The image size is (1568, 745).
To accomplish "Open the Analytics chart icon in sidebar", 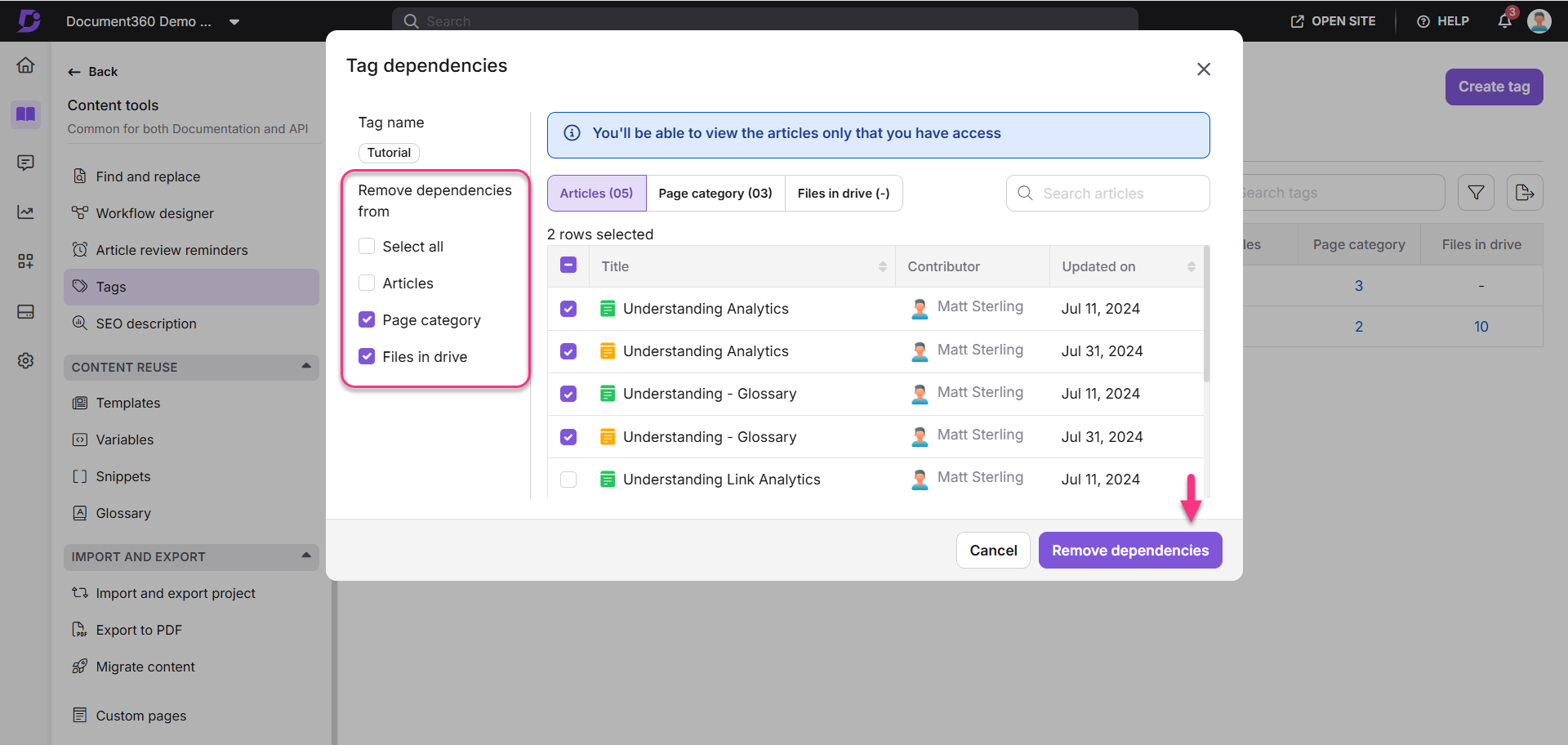I will pos(26,212).
